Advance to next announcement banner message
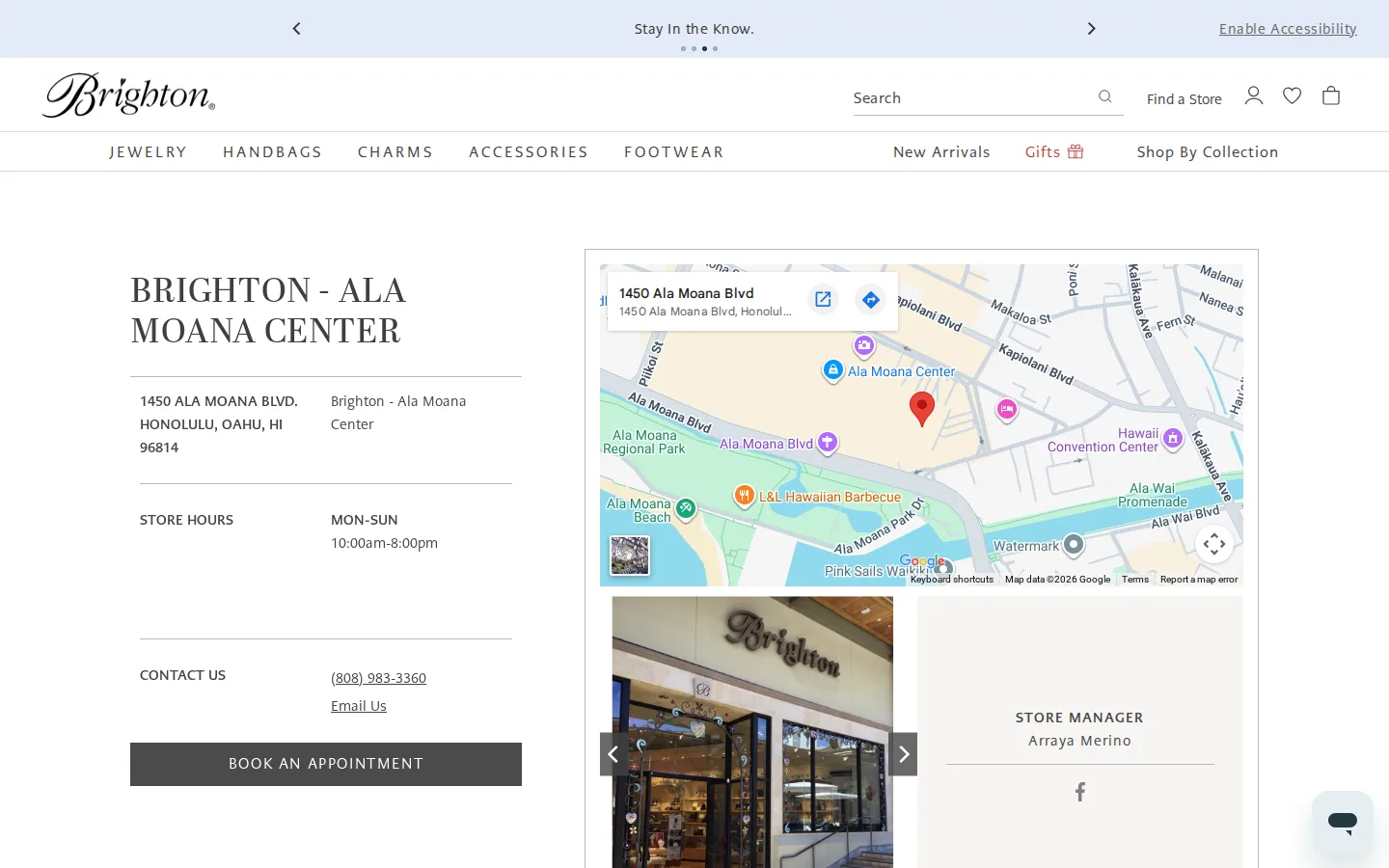This screenshot has height=868, width=1389. point(1092,29)
